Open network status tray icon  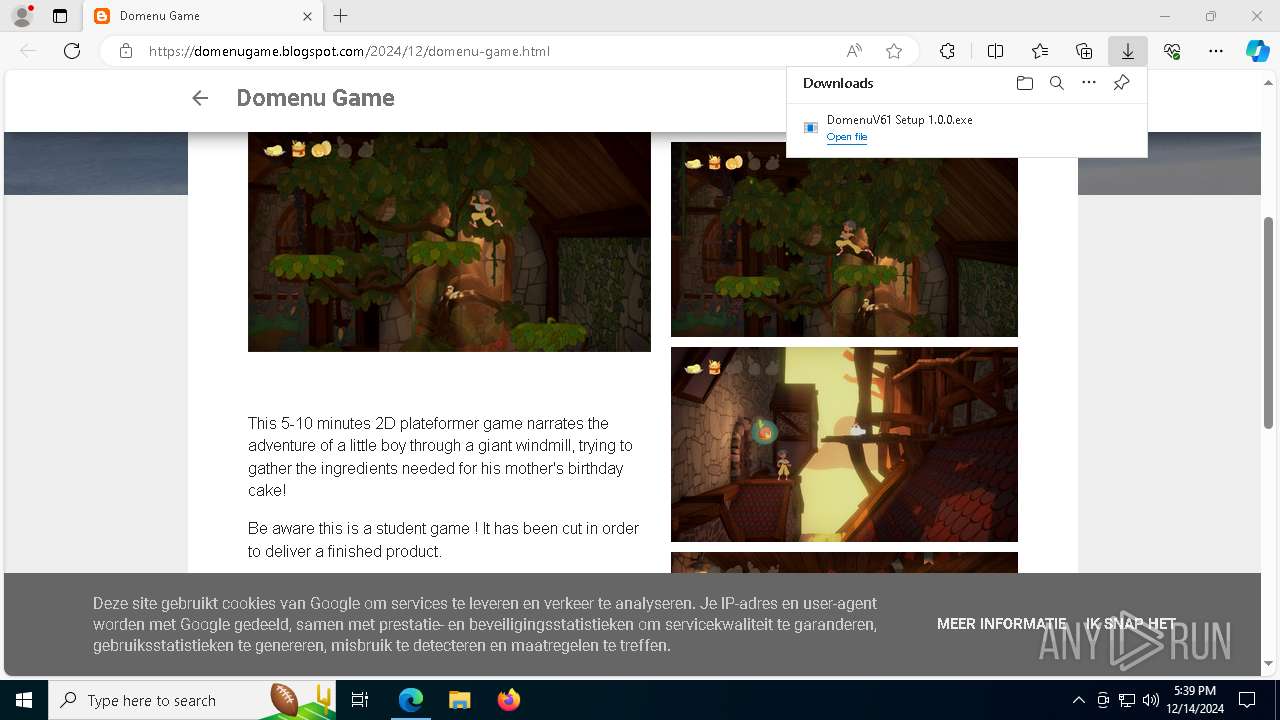pyautogui.click(x=1127, y=700)
